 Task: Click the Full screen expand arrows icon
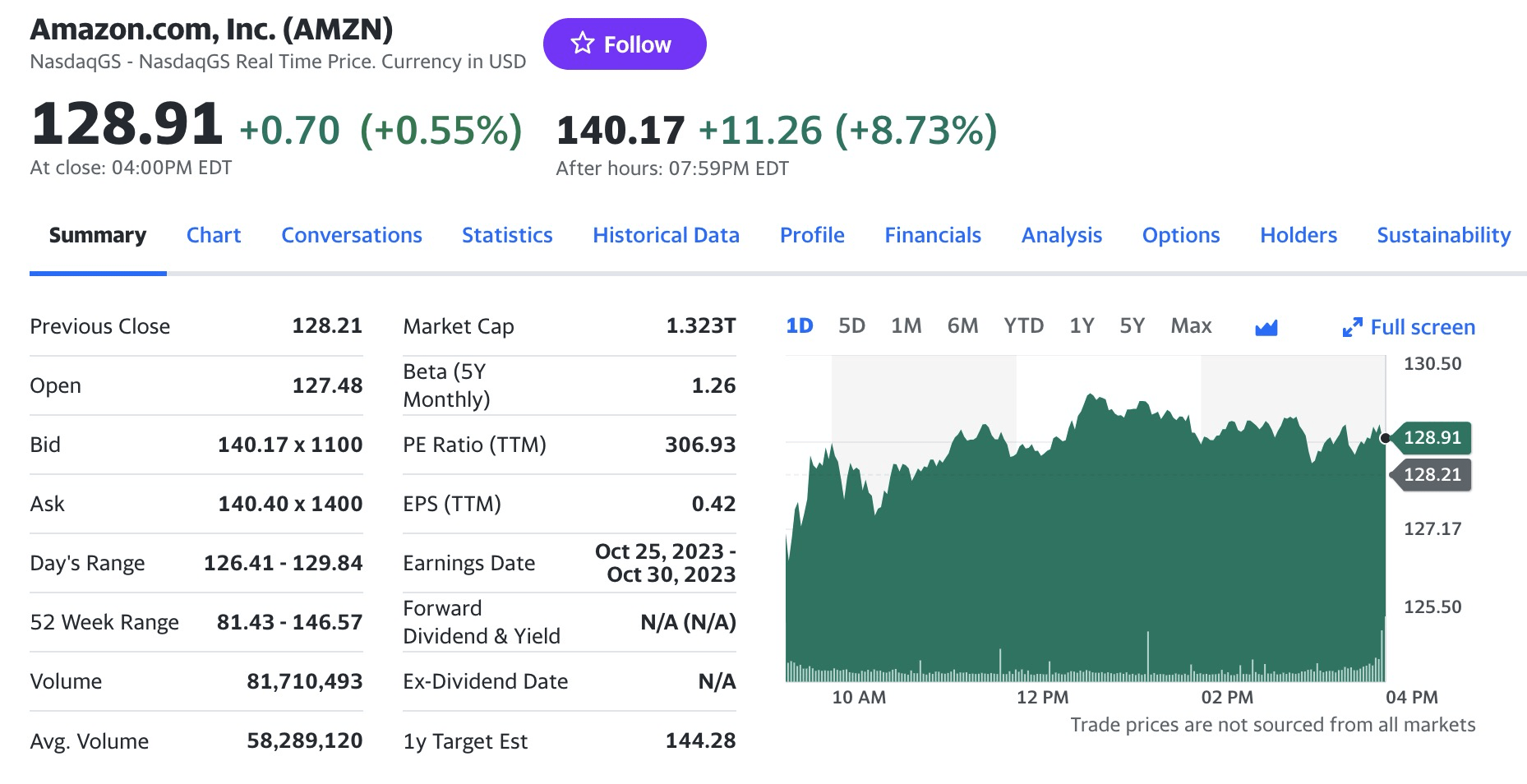click(x=1352, y=328)
